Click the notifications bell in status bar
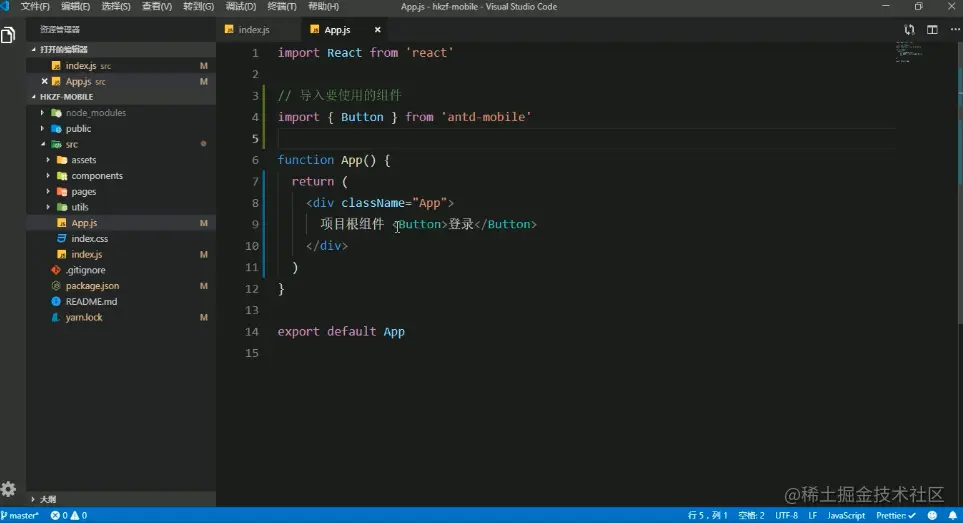The image size is (963, 523). 952,516
